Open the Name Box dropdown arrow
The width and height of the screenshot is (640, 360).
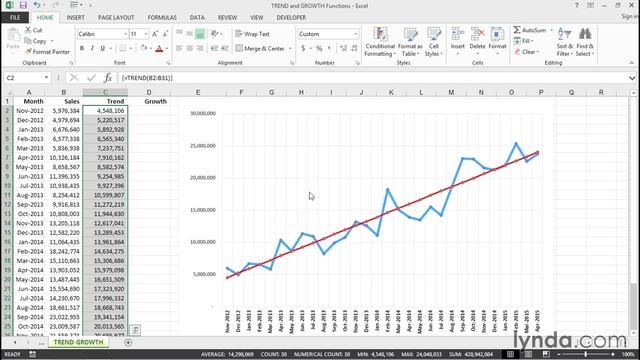pos(46,78)
